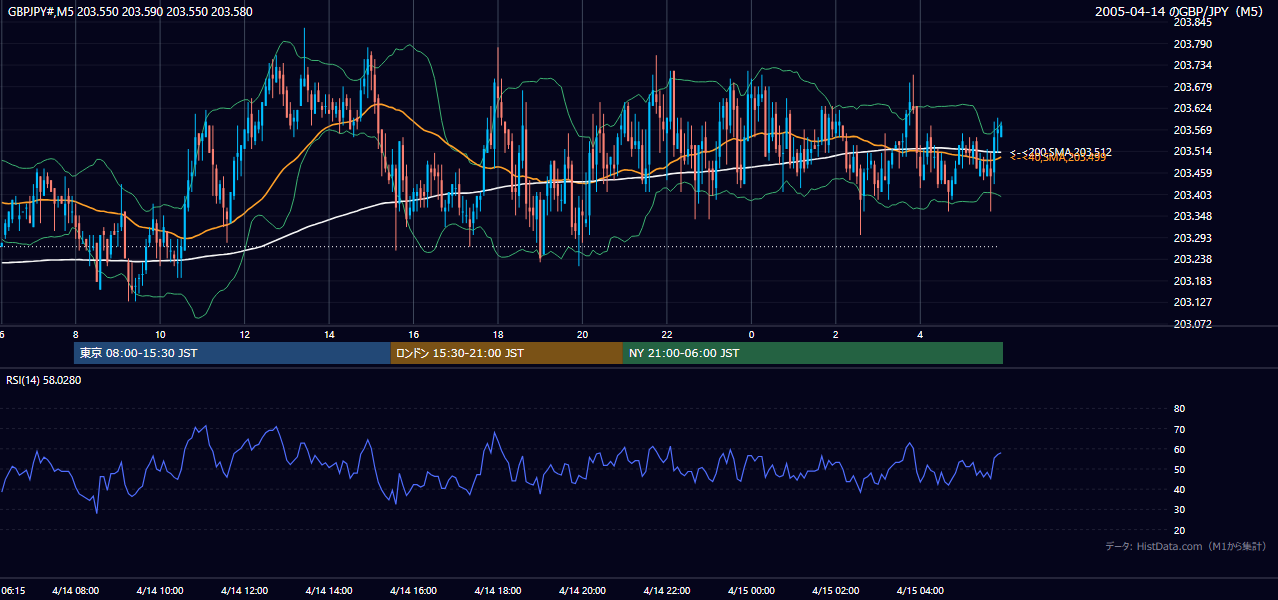Screen dimensions: 1278x600
Task: Click hour tick 20 under price chart
Action: pos(582,334)
